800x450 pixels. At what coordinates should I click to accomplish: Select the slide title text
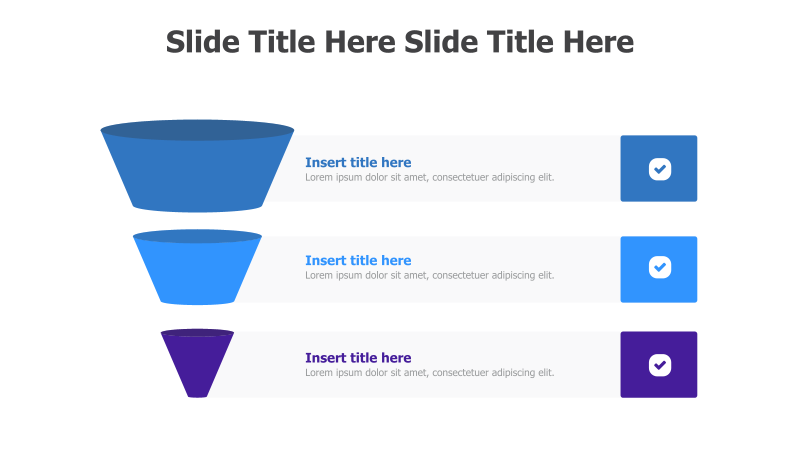click(x=400, y=42)
